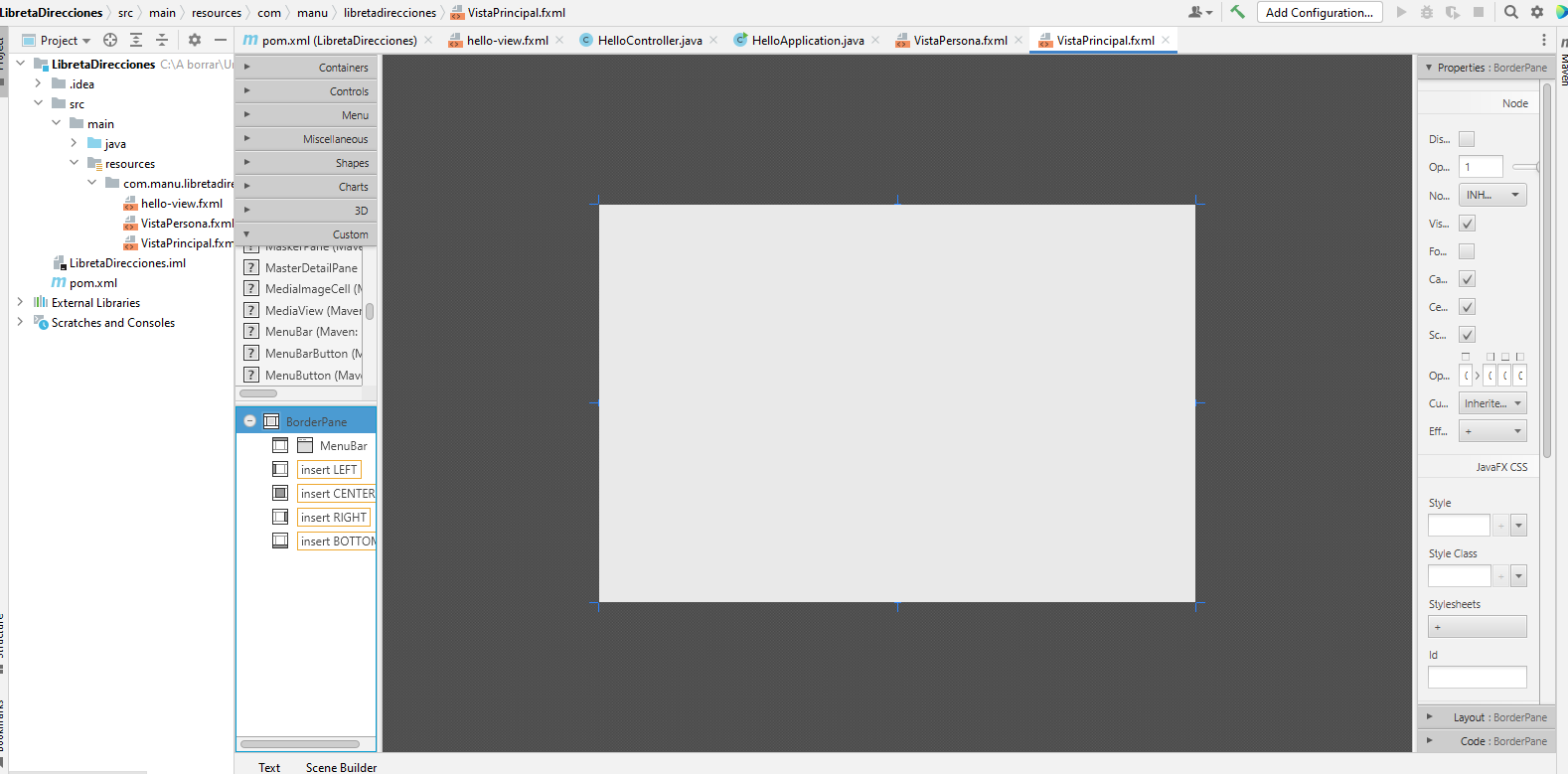
Task: Toggle the Visible checkbox
Action: pos(1467,224)
